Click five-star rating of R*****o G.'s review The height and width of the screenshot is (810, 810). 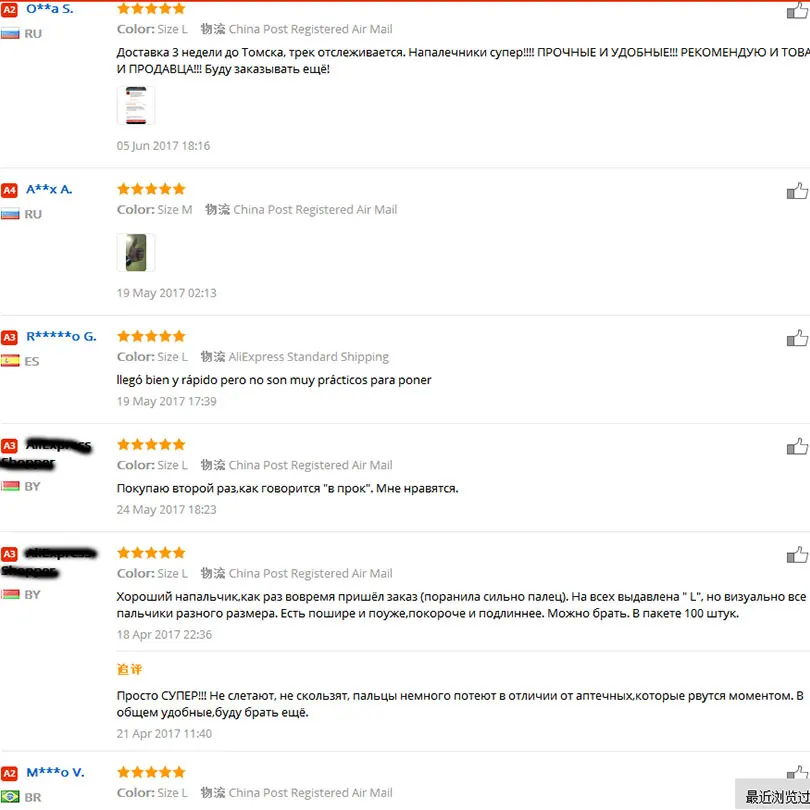coord(151,336)
